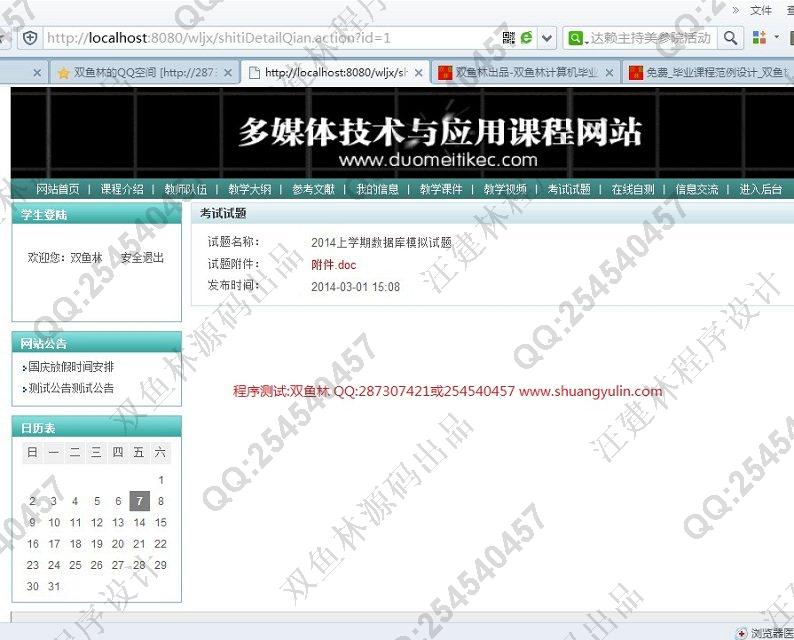Select day 31 in the calendar
Image resolution: width=794 pixels, height=640 pixels.
(x=54, y=586)
